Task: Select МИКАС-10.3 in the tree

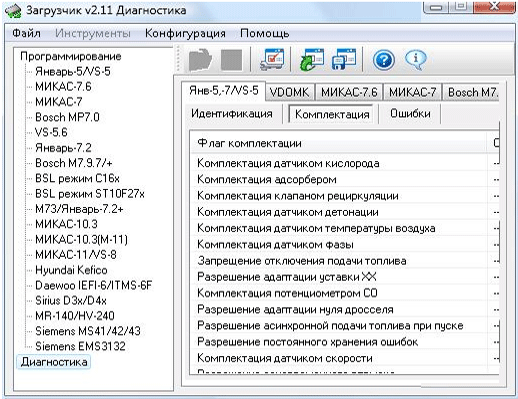Action: click(66, 224)
